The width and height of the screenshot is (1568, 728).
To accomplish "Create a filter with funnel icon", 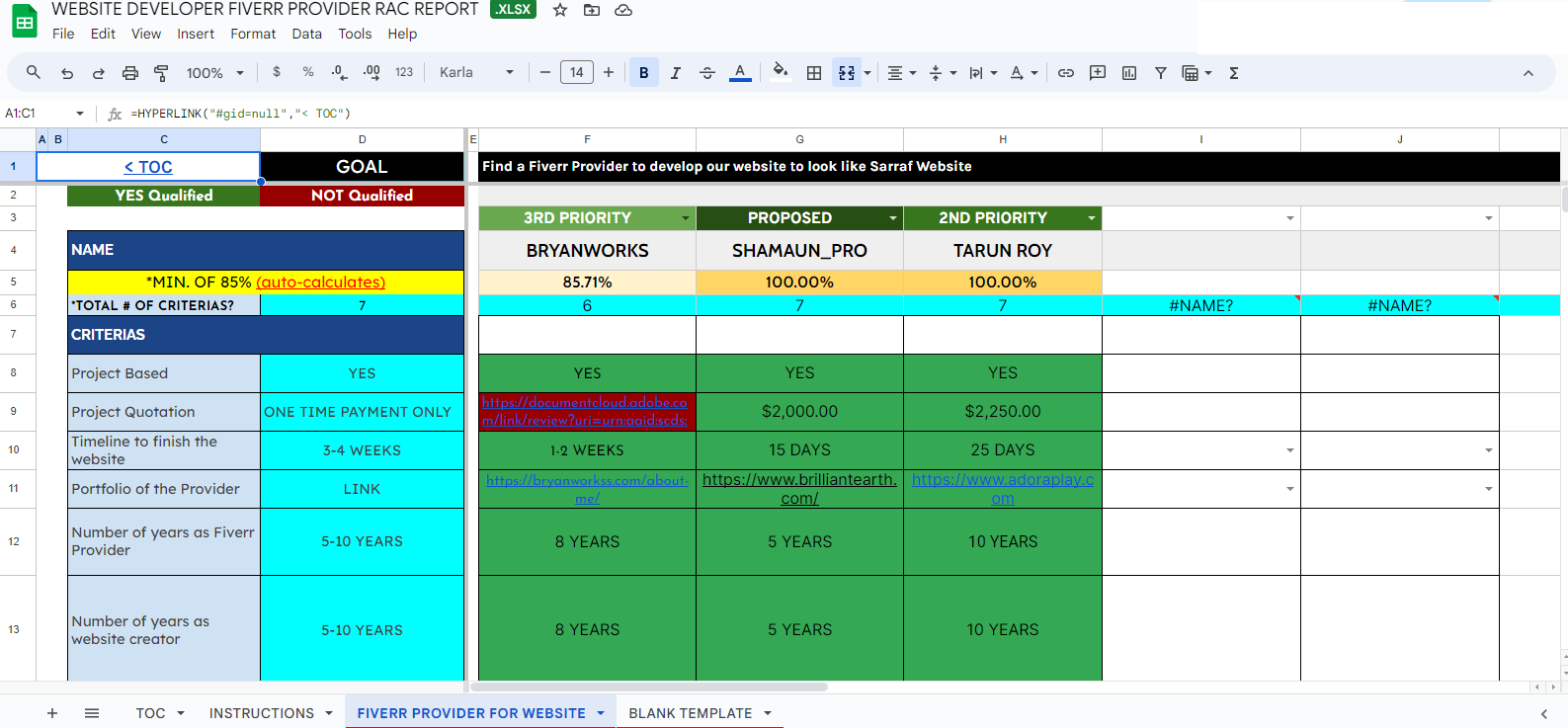I will coord(1161,73).
